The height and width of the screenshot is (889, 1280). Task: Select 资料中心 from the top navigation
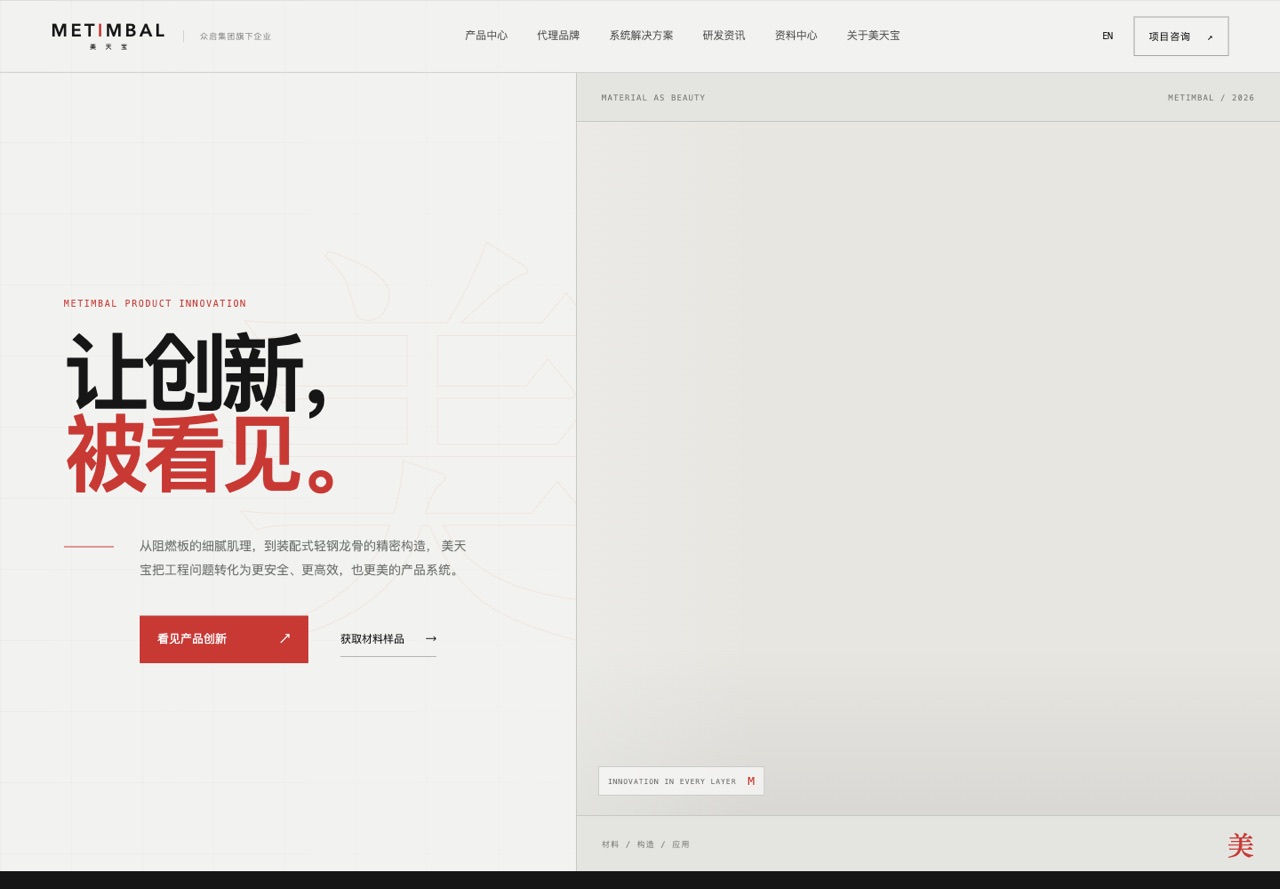point(796,36)
